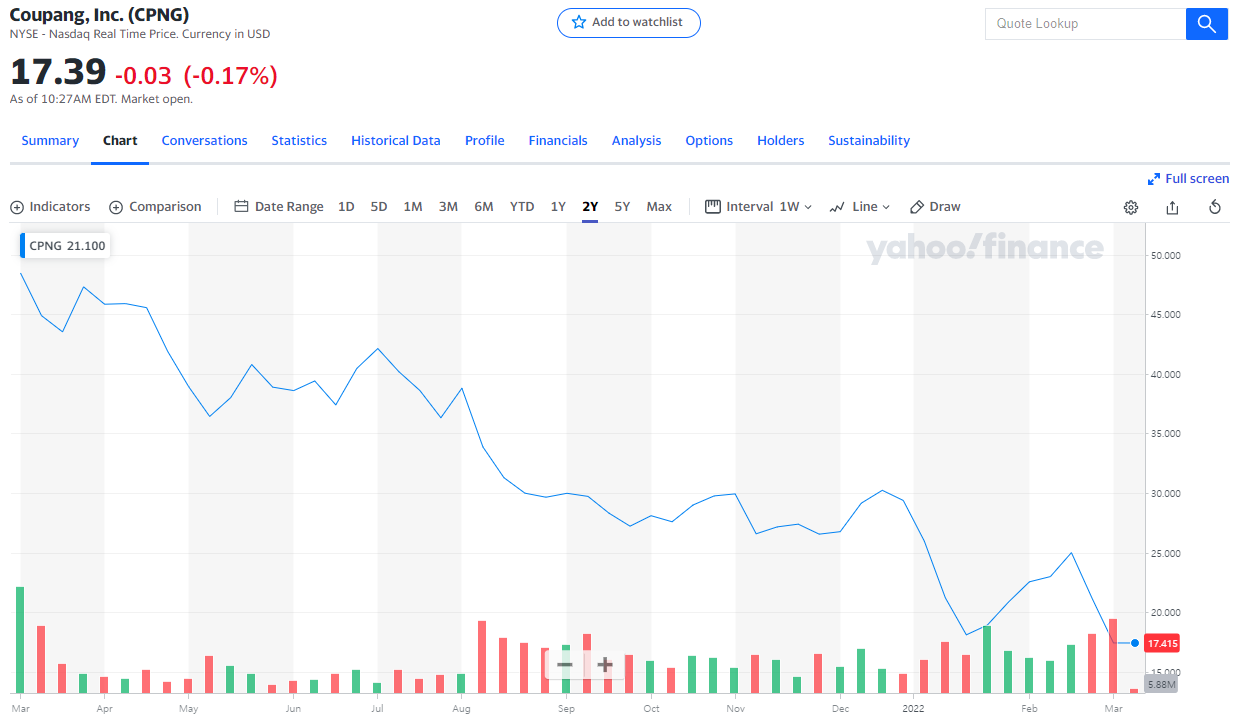Open the Historical Data tab

pyautogui.click(x=396, y=141)
